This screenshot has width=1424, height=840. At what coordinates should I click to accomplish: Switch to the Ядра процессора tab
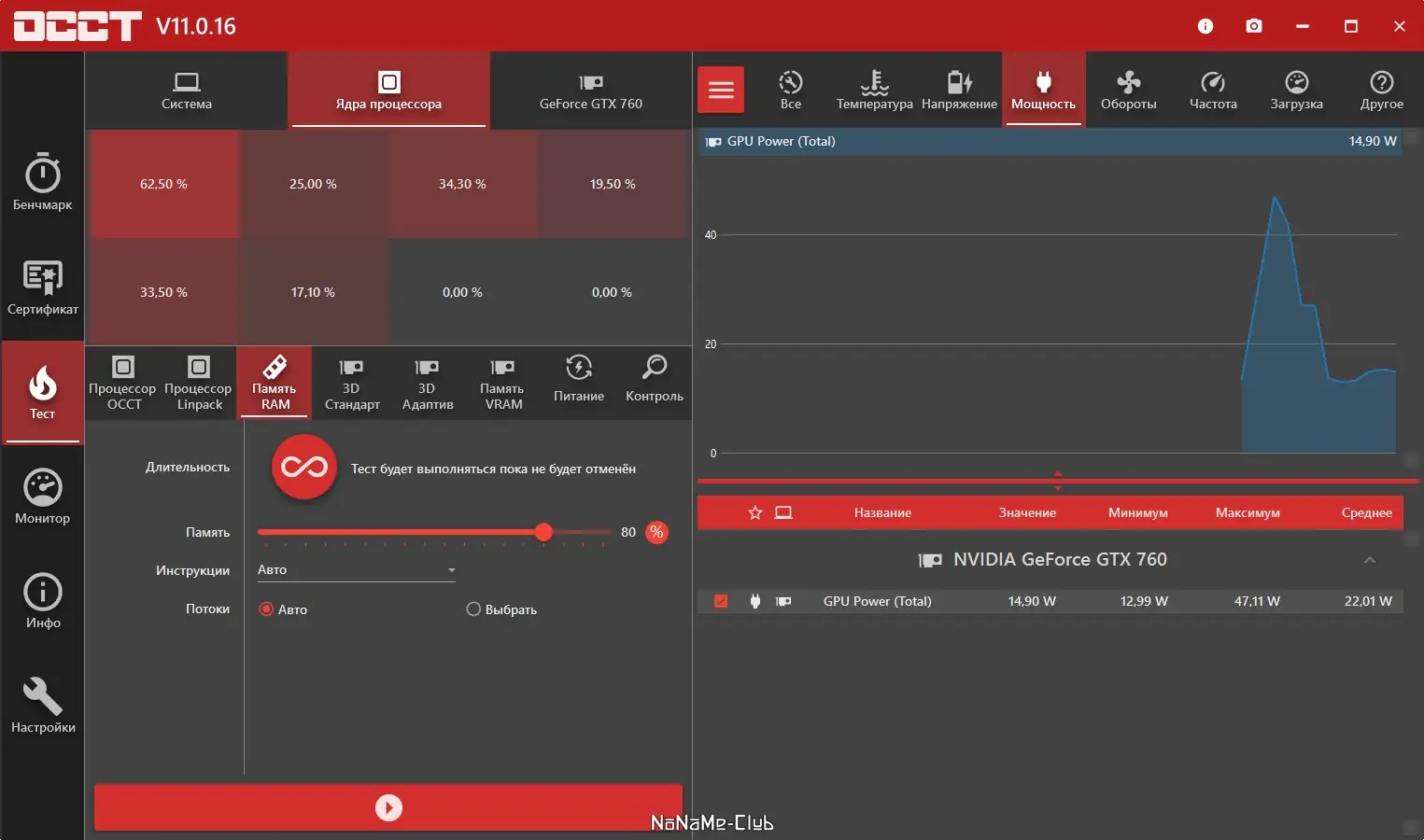388,91
